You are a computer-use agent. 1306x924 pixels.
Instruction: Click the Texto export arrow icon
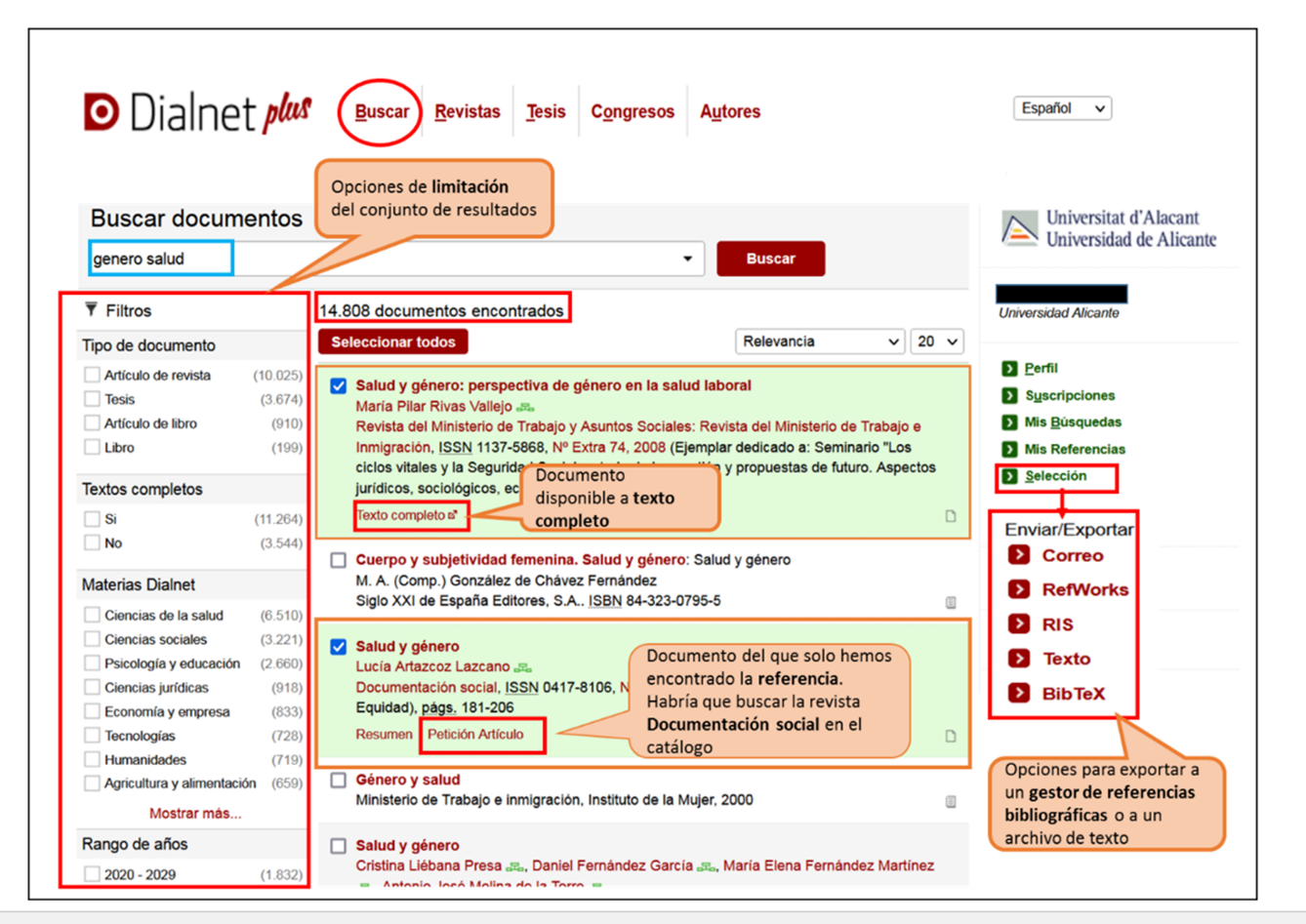[x=1019, y=659]
